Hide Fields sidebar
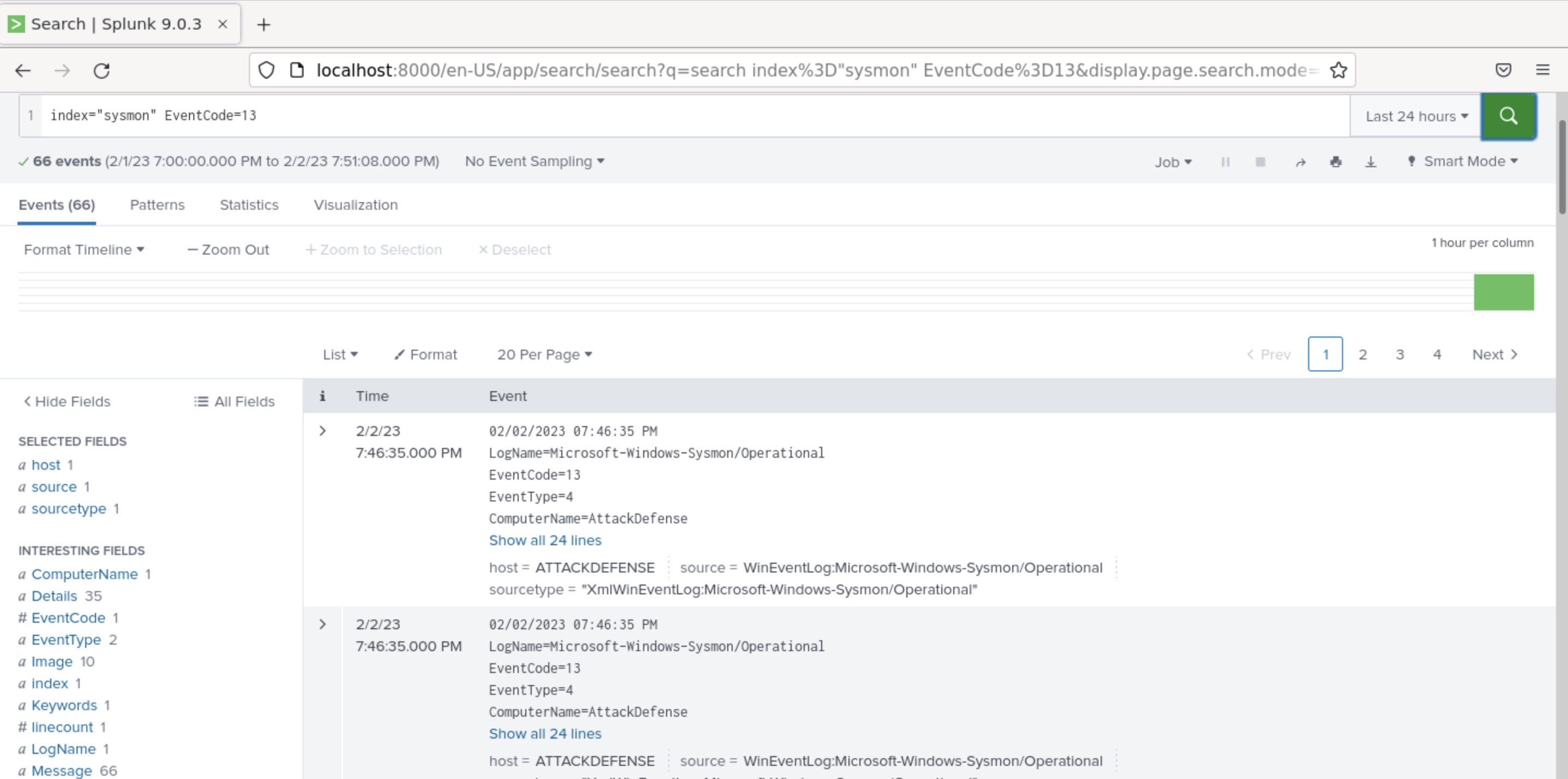The height and width of the screenshot is (779, 1568). pos(67,402)
